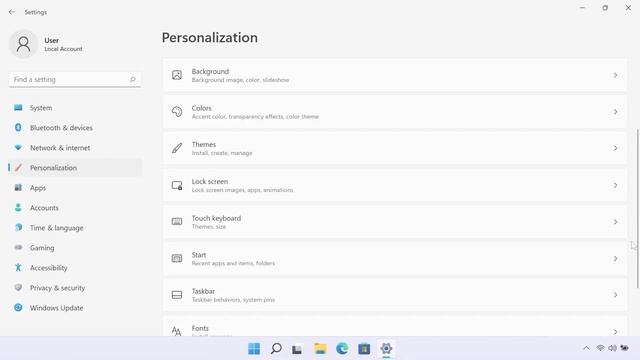Screen dimensions: 640x360
Task: Expand the Colors row chevron
Action: pos(615,112)
